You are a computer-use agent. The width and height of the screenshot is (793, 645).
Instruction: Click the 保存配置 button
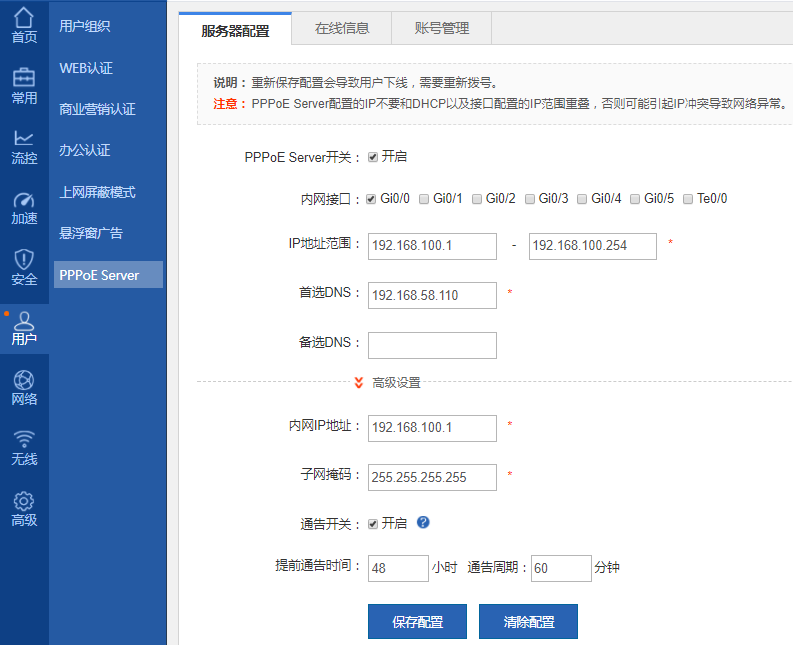coord(417,621)
